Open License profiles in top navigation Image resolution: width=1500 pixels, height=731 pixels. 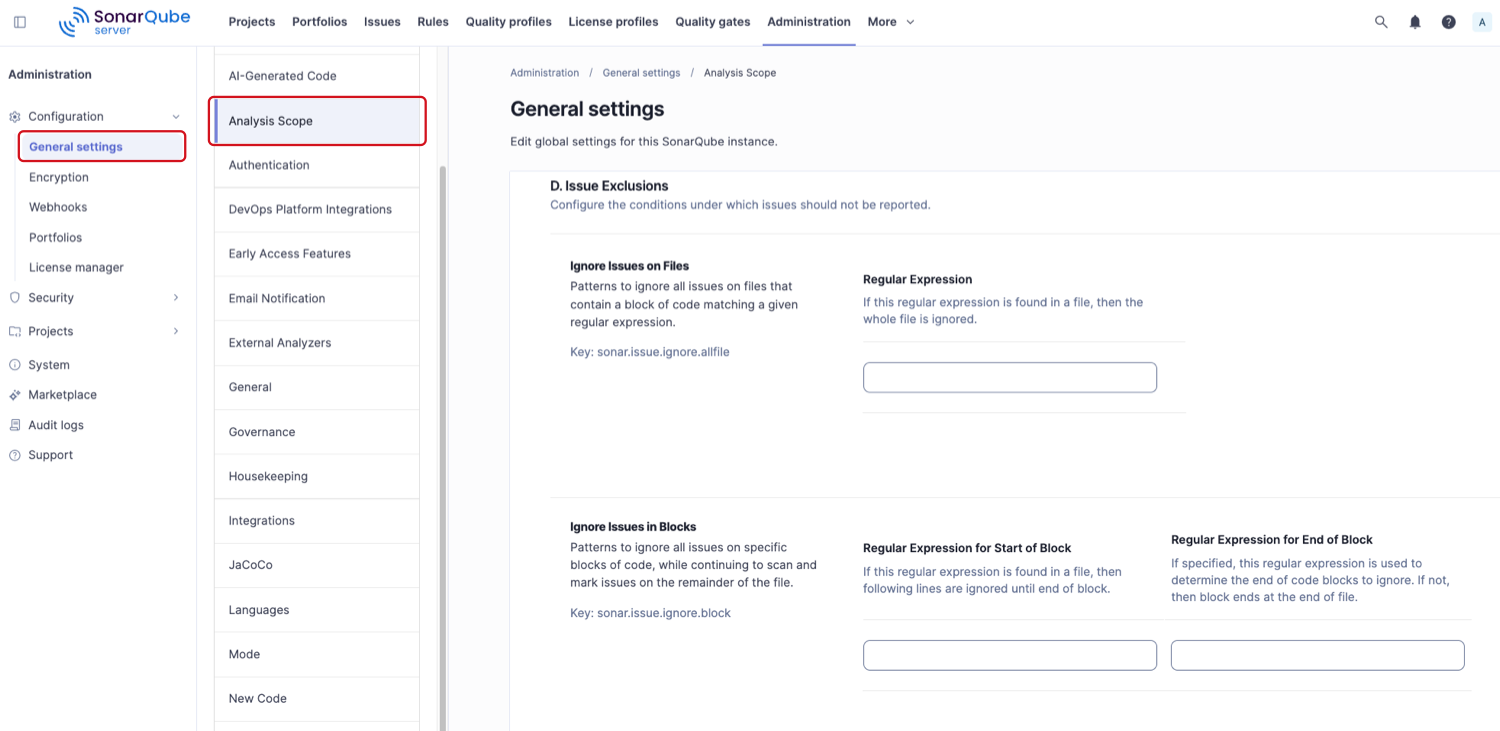(x=613, y=22)
